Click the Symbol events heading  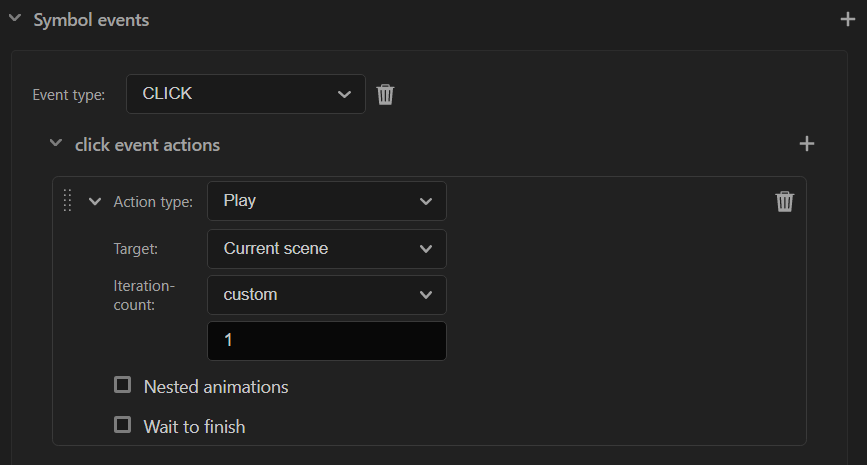pos(91,20)
